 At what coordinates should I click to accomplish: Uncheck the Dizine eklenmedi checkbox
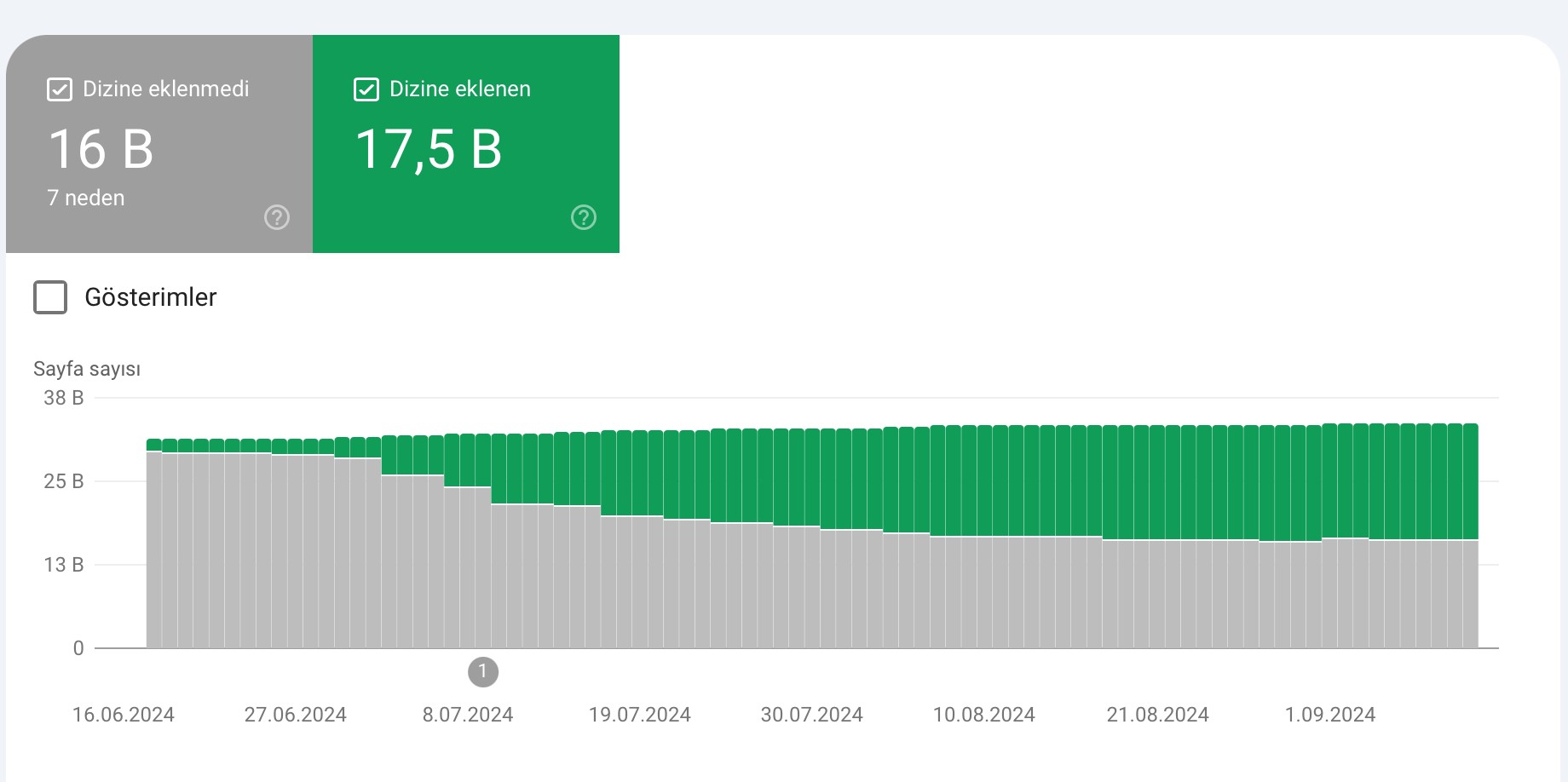pyautogui.click(x=60, y=89)
